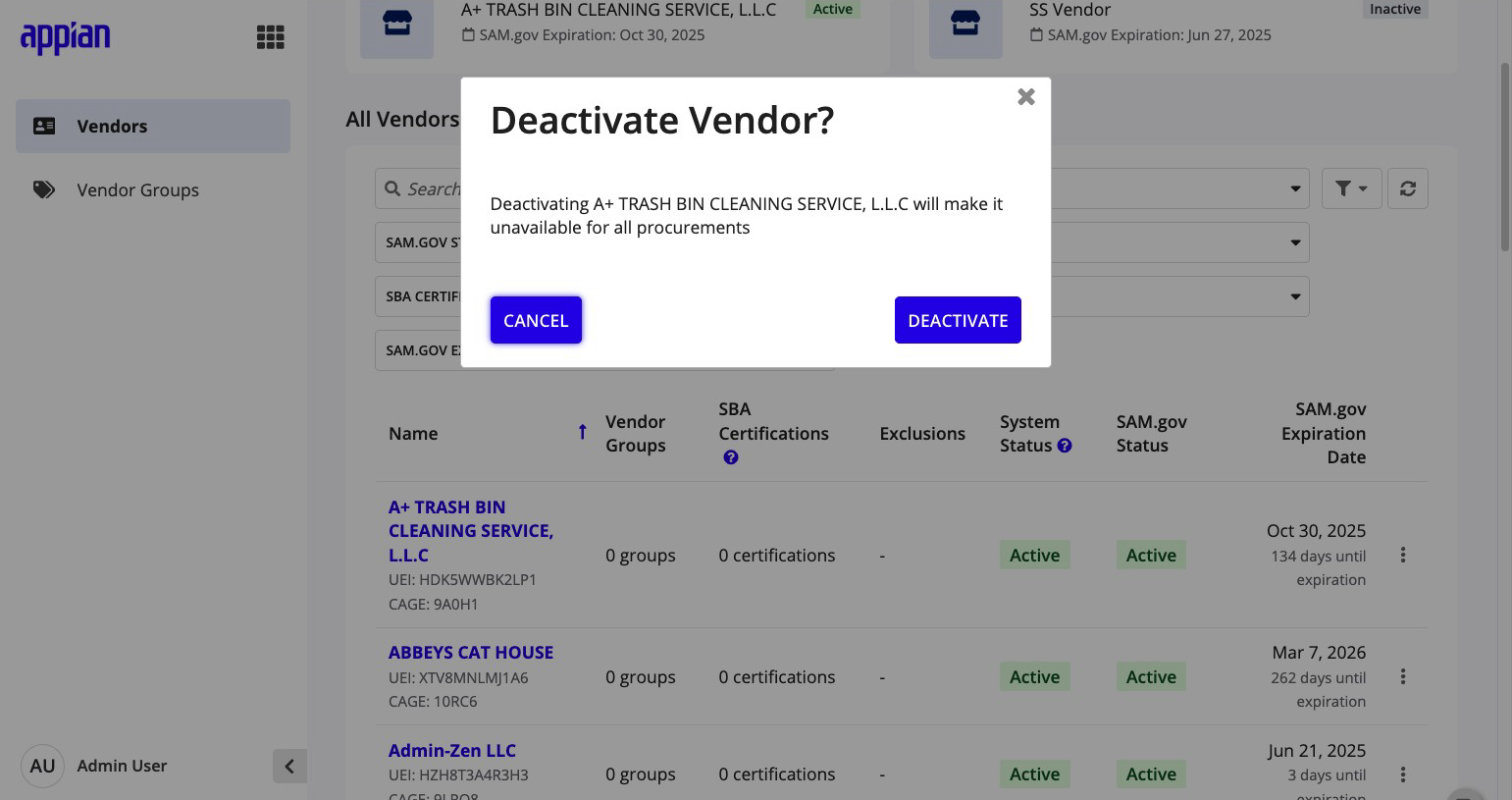Click the CANCEL button in the dialog
Screen dimensions: 1512x800
click(536, 320)
